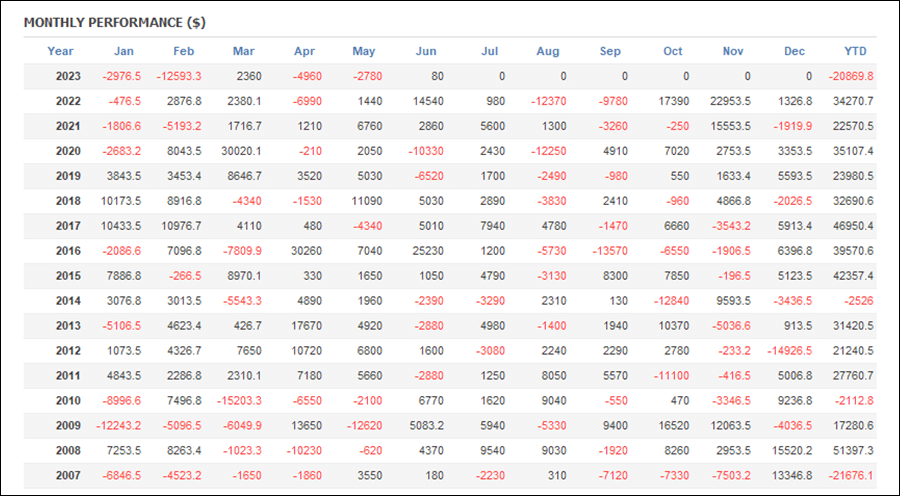
Task: Click the 2011 October value -11100
Action: (x=671, y=376)
